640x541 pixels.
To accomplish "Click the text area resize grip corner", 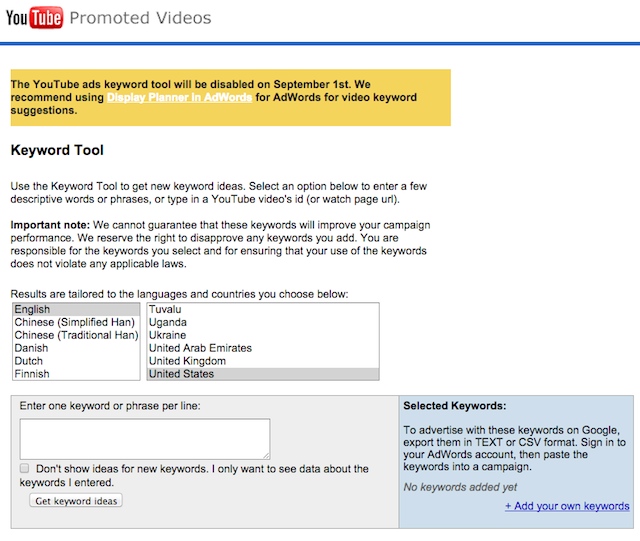I will [267, 456].
